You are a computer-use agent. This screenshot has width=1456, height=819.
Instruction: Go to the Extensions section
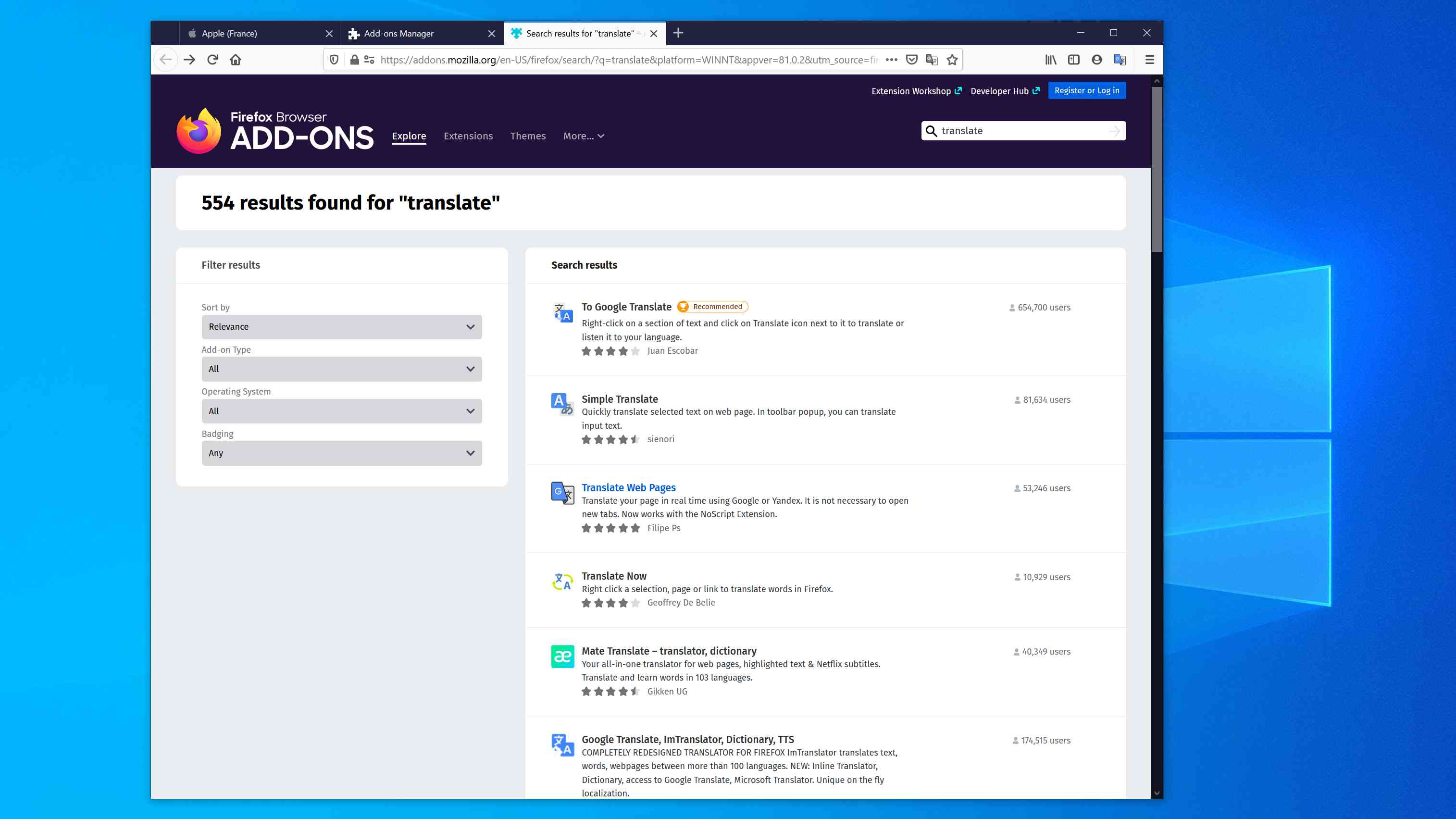[468, 136]
